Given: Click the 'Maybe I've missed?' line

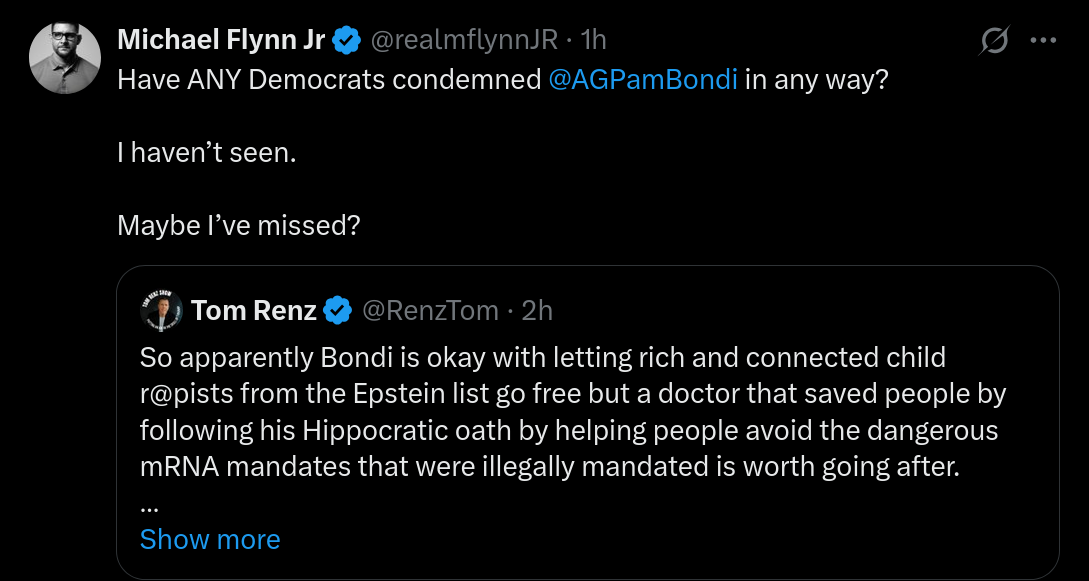Looking at the screenshot, I should tap(239, 225).
